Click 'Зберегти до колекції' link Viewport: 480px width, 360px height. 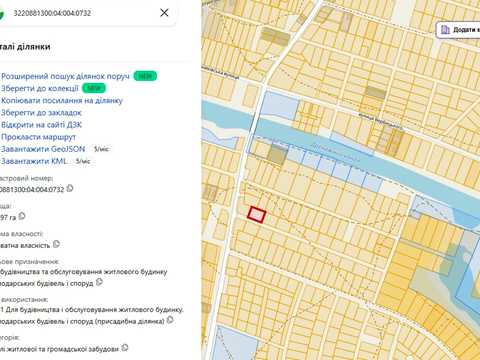[40, 88]
